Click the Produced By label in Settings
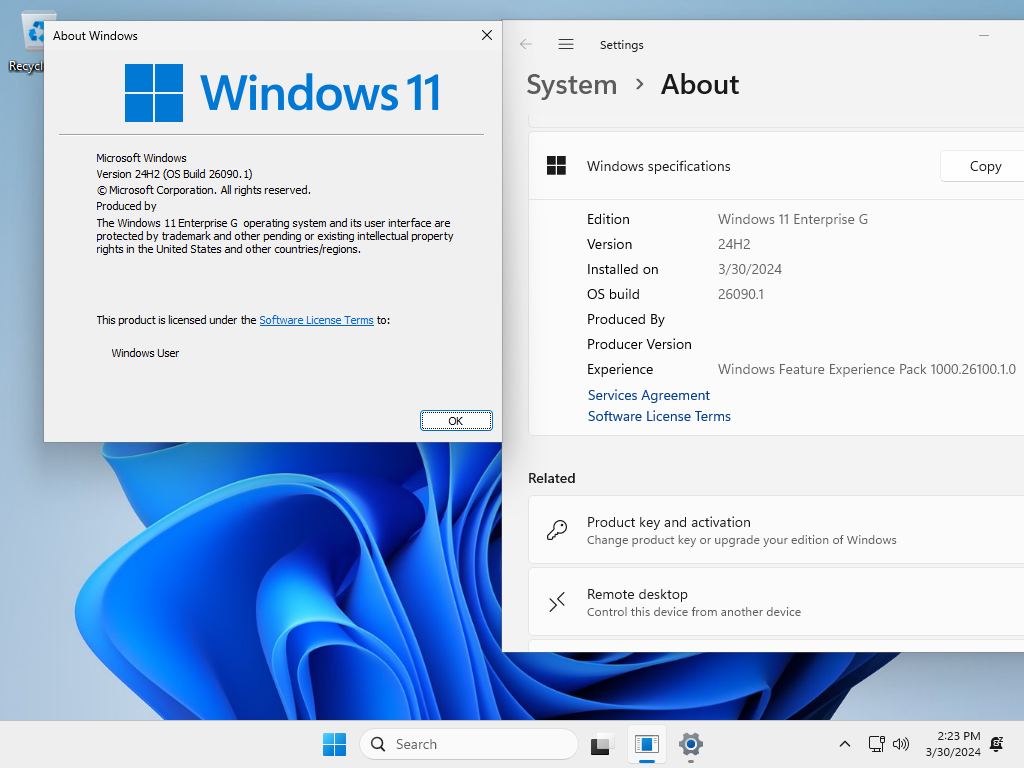1024x768 pixels. tap(626, 319)
